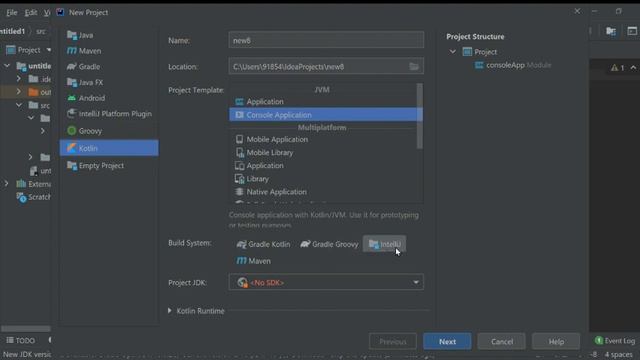Click src breadcrumb in navigation bar
The image size is (640, 360).
(x=41, y=31)
